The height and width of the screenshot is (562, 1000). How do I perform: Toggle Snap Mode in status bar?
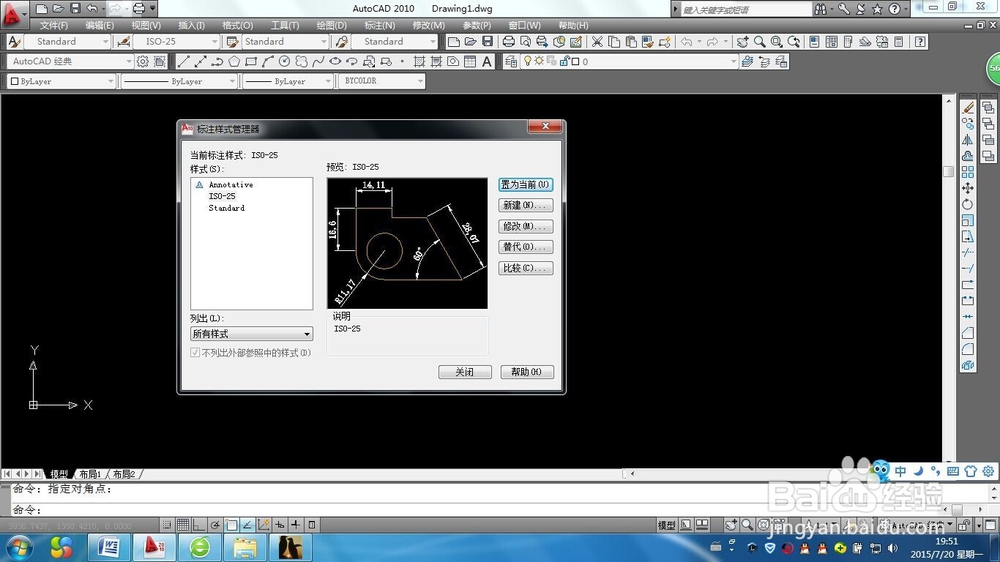[x=166, y=525]
